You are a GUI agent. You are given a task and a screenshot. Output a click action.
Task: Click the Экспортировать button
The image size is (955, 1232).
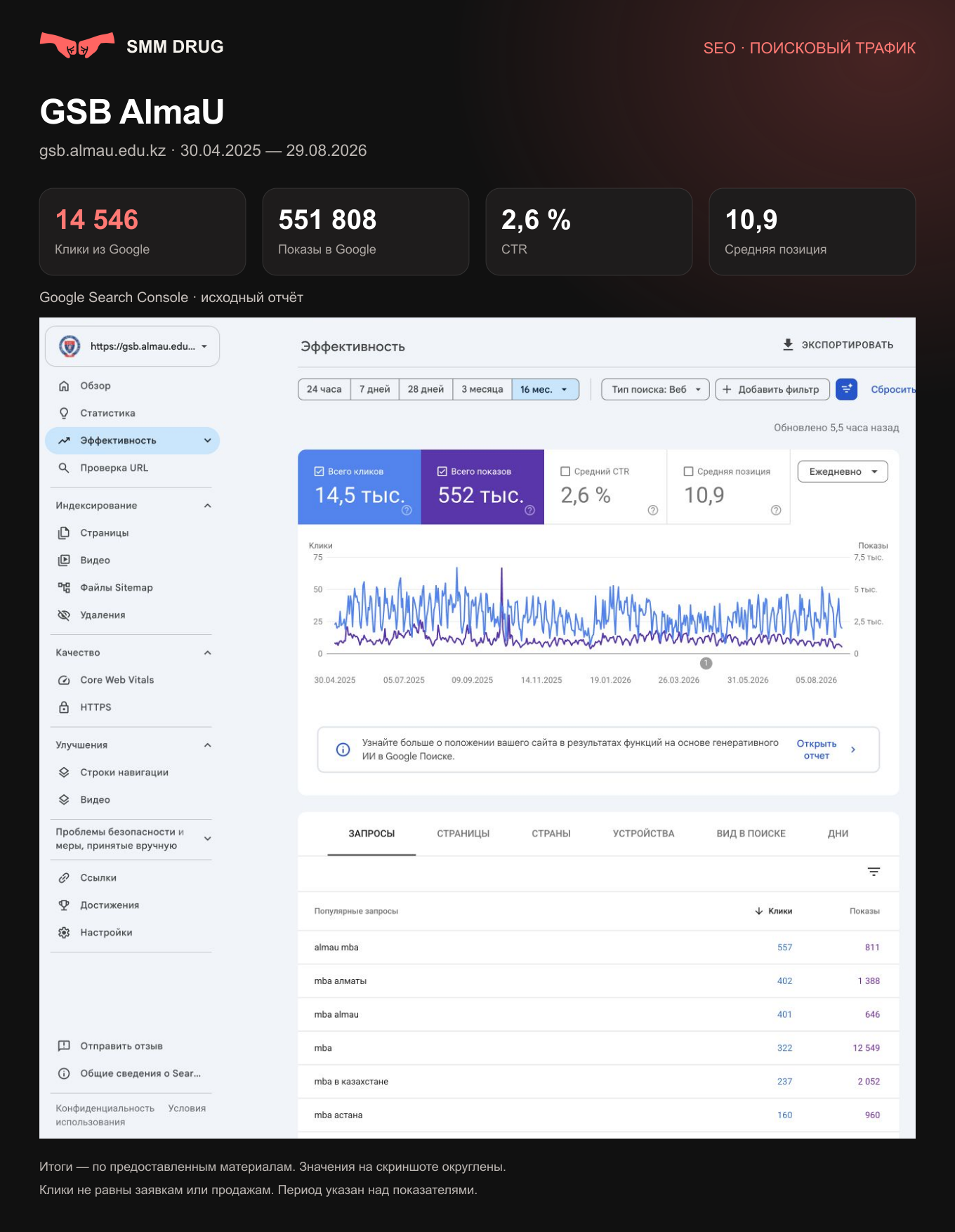coord(838,345)
